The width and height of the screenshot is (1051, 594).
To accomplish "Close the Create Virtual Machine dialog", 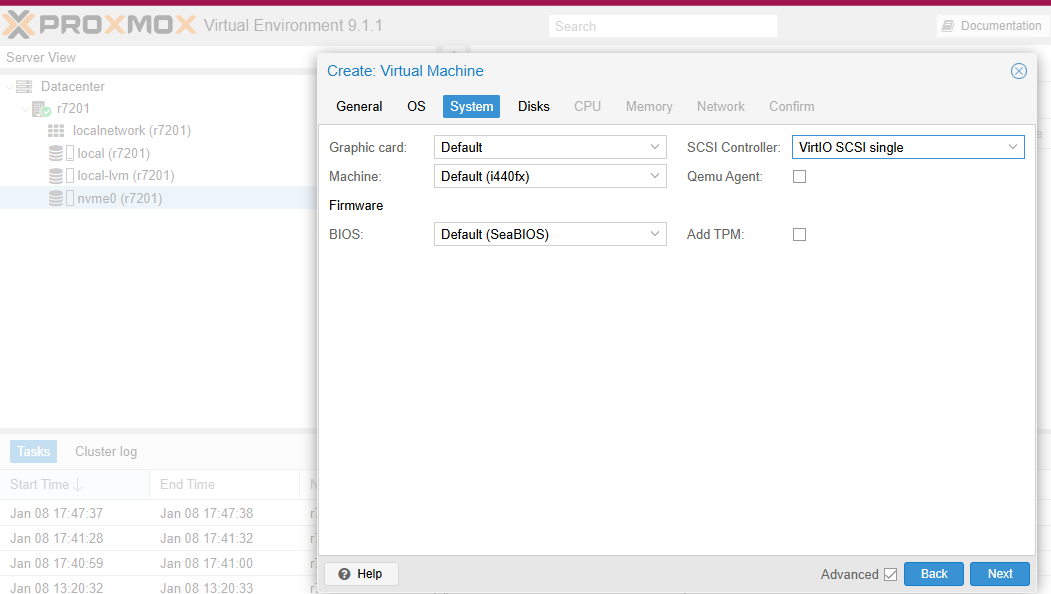I will click(x=1018, y=71).
